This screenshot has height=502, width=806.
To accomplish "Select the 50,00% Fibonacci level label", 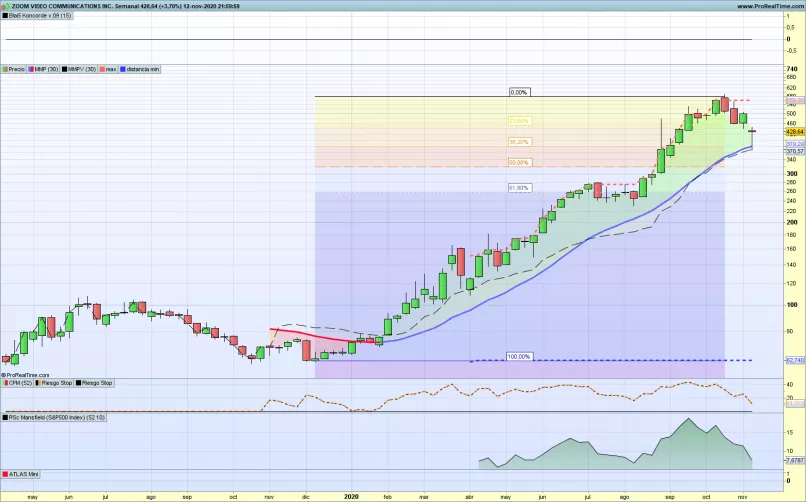I will tap(519, 162).
